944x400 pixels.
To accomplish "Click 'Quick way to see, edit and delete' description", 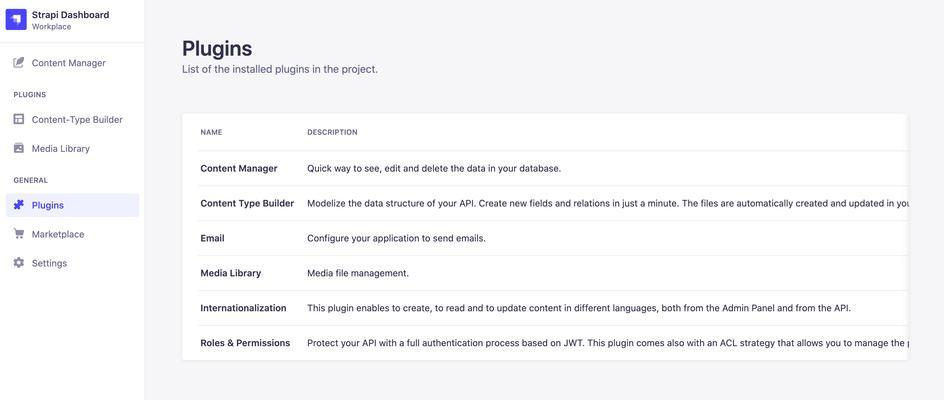I will (x=434, y=168).
